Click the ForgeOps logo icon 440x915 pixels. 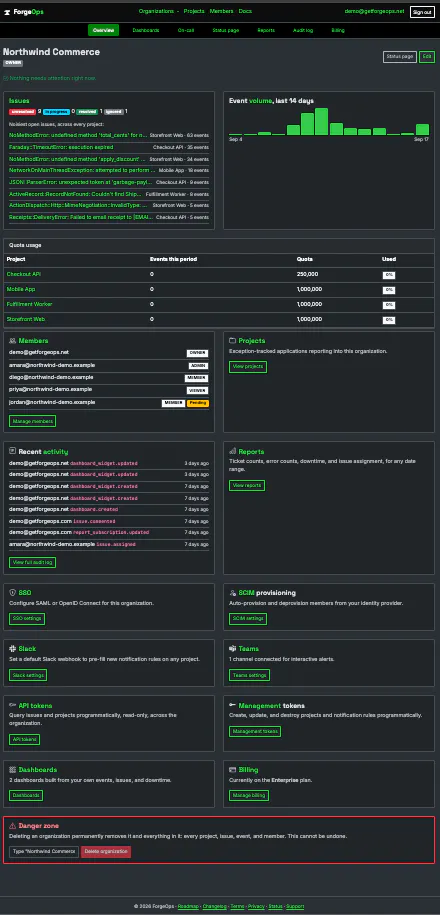[x=8, y=12]
